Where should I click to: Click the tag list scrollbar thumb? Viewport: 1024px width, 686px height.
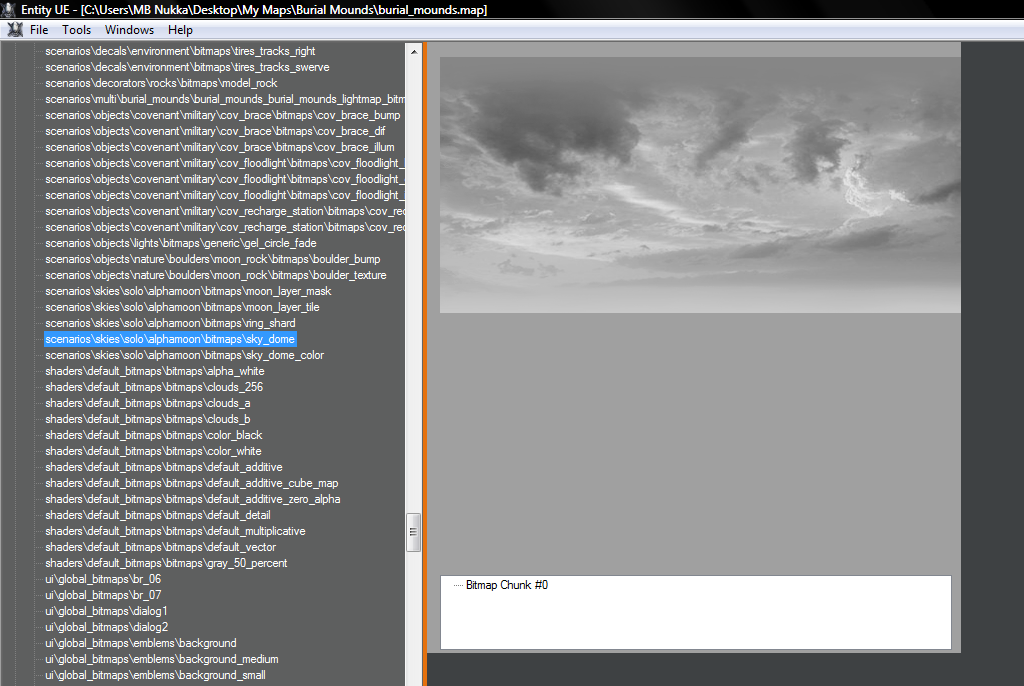tap(413, 532)
